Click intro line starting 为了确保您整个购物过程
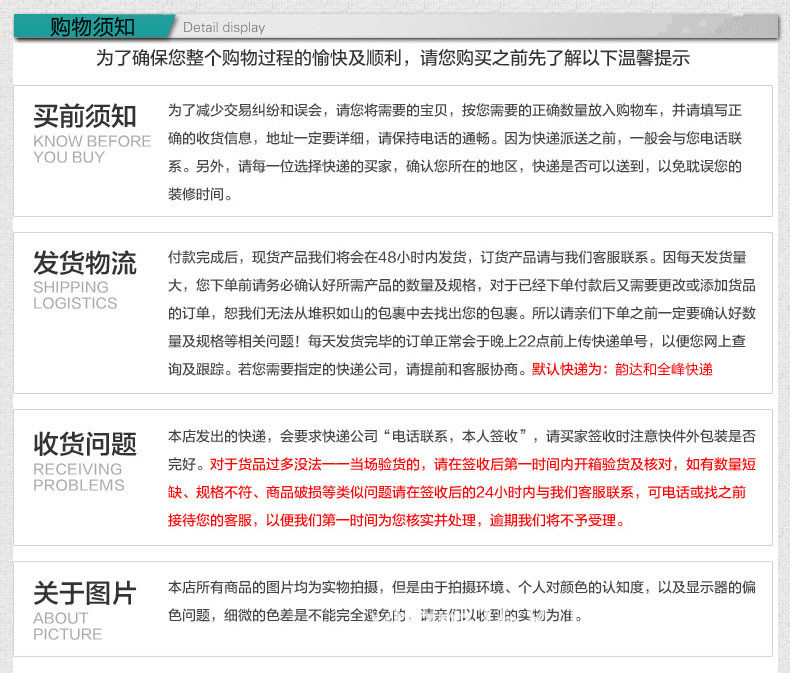Screen dimensions: 790x673 click(393, 58)
